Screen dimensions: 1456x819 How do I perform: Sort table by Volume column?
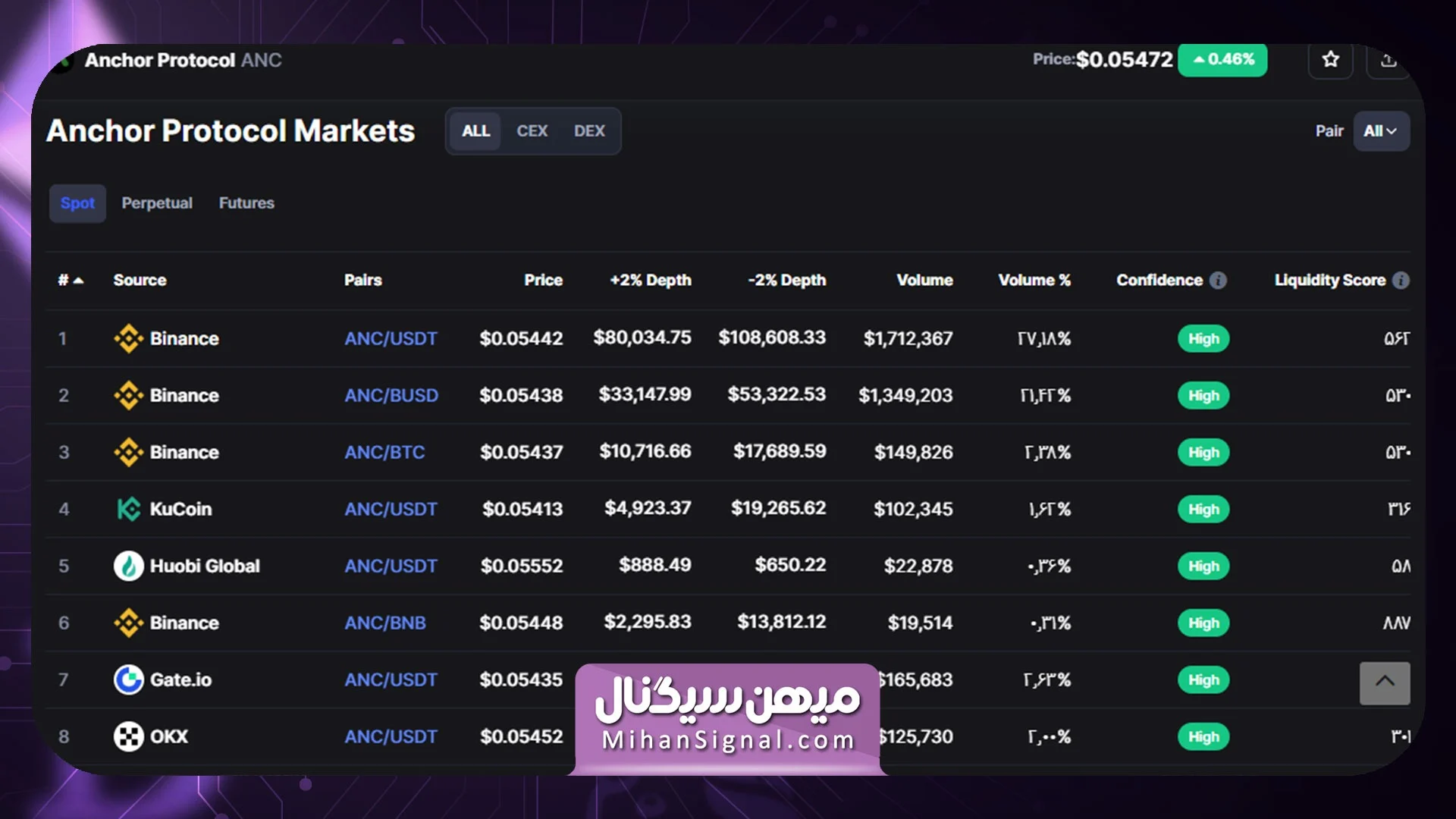924,281
